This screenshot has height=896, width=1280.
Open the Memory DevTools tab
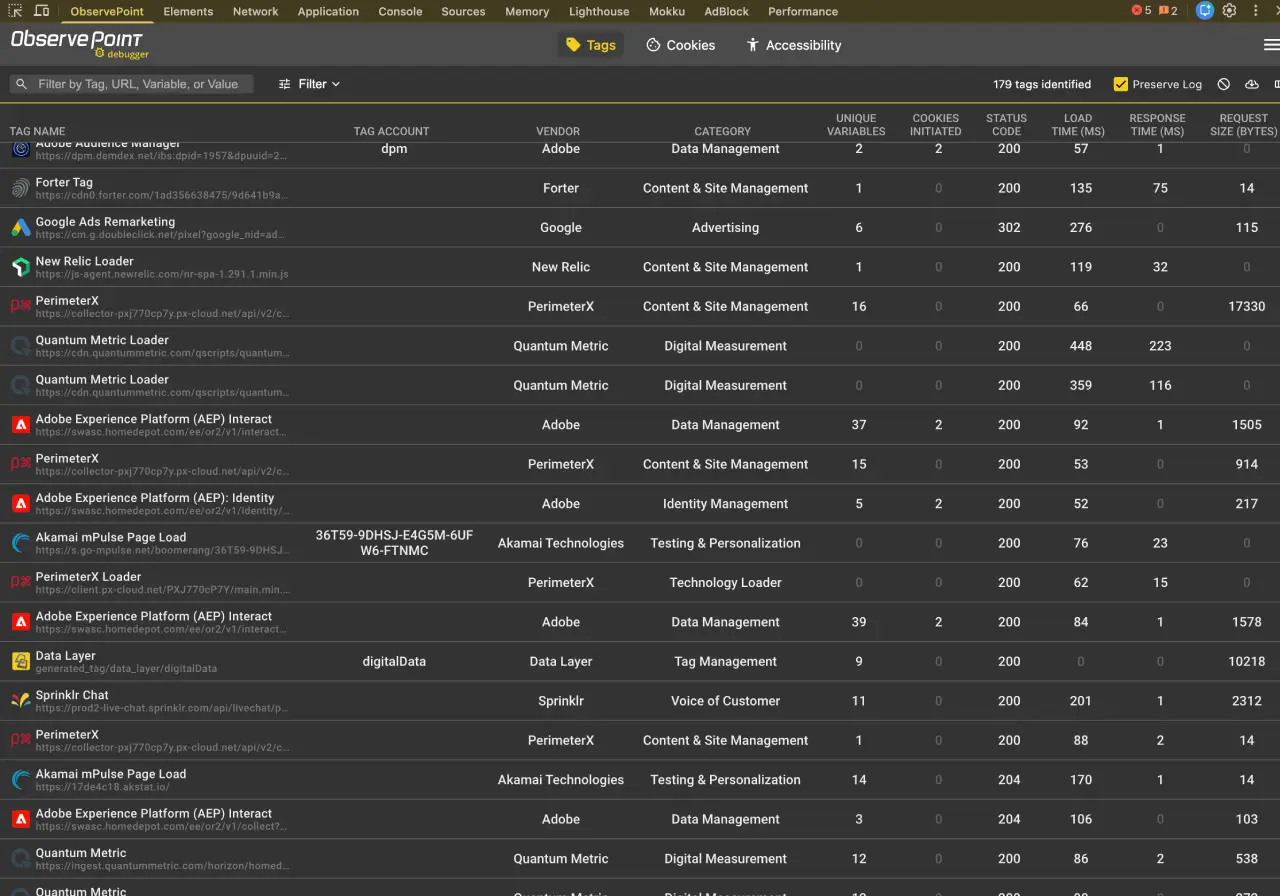(527, 11)
